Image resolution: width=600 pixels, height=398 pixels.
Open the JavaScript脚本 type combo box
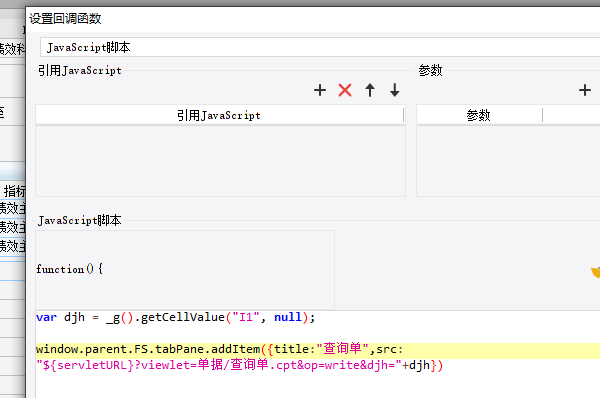coord(320,47)
